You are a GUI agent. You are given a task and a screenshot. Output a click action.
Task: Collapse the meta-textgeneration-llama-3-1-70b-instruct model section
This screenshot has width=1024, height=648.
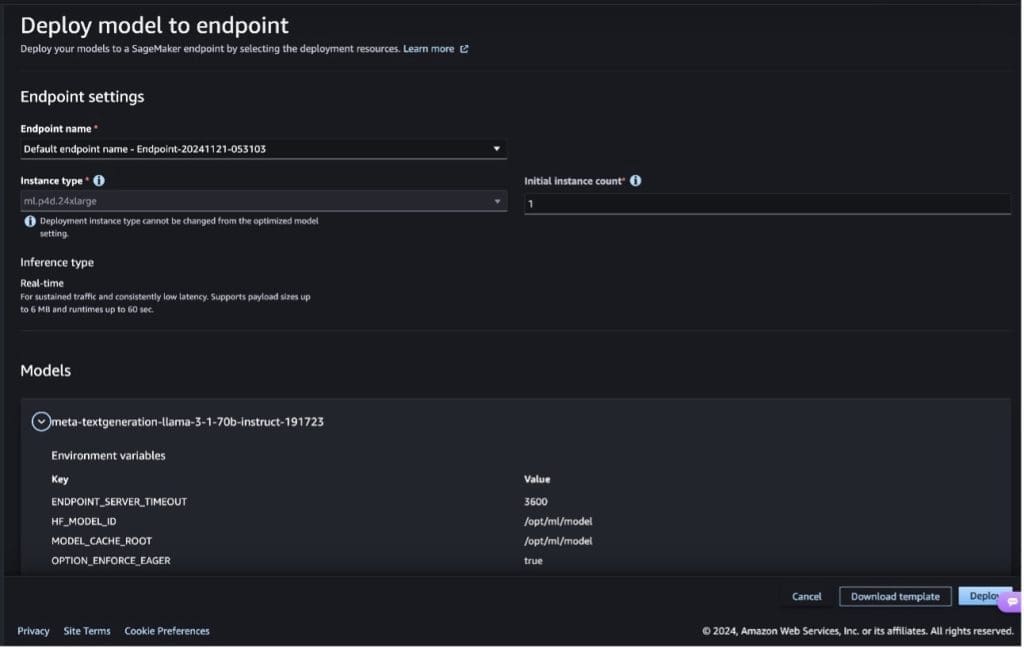click(x=41, y=421)
